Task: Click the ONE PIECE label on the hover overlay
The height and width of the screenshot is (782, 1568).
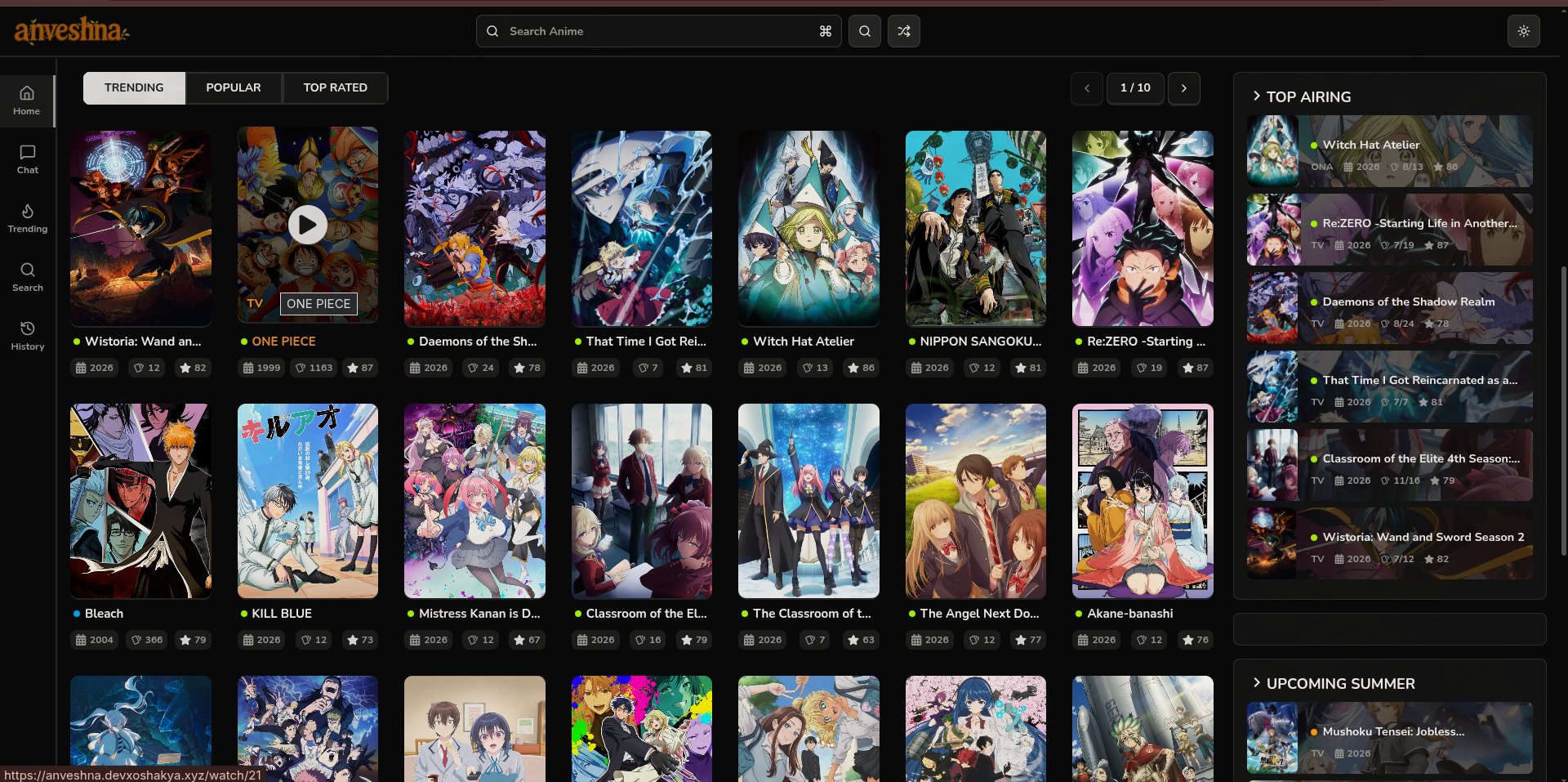Action: click(318, 303)
